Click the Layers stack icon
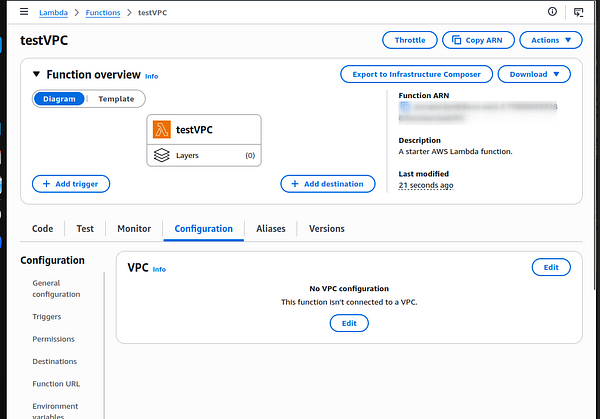Viewport: 600px width, 419px height. point(161,155)
